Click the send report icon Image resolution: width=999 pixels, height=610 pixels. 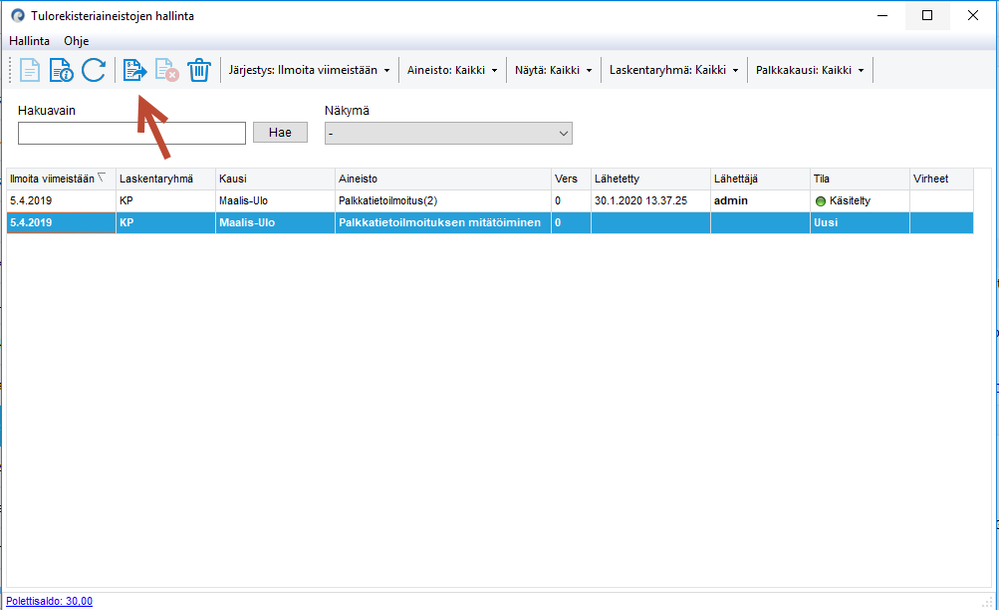pyautogui.click(x=134, y=70)
